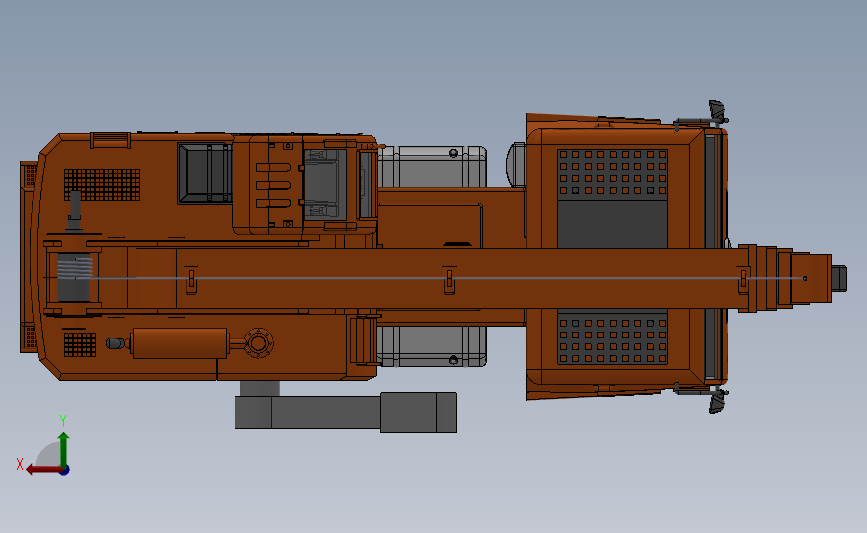Select the orange cylinder with round flange

pyautogui.click(x=180, y=343)
